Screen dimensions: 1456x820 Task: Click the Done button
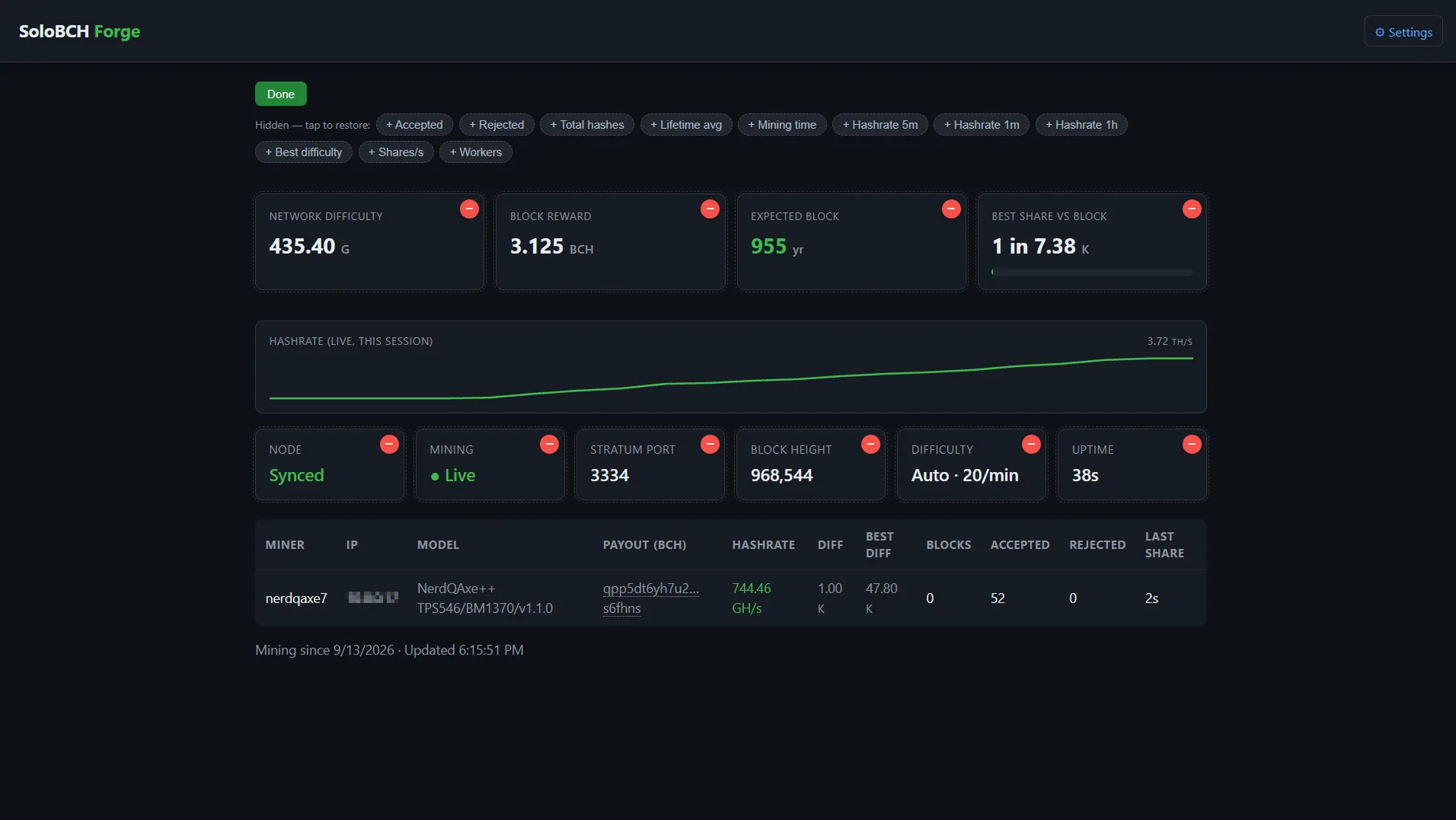[x=280, y=93]
